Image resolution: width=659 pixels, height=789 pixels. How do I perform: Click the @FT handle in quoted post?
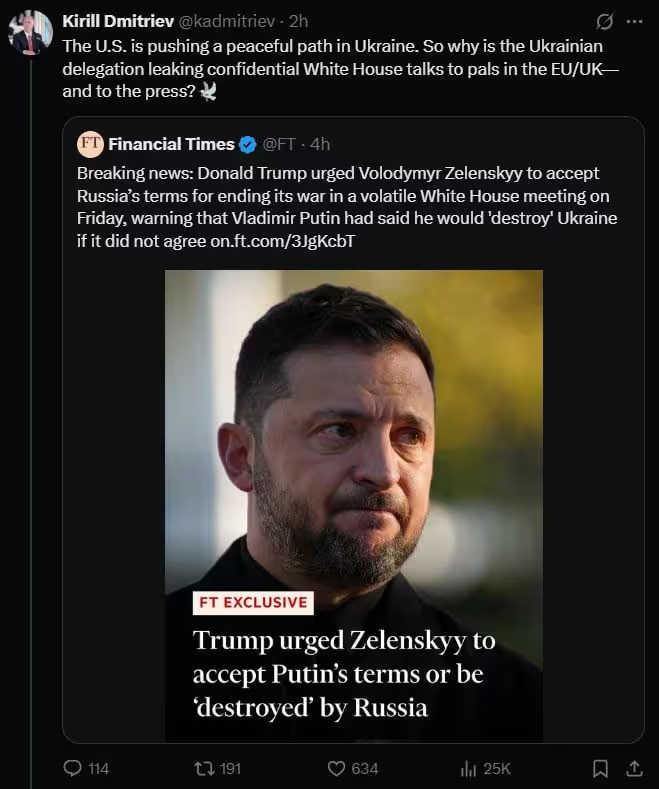[279, 145]
